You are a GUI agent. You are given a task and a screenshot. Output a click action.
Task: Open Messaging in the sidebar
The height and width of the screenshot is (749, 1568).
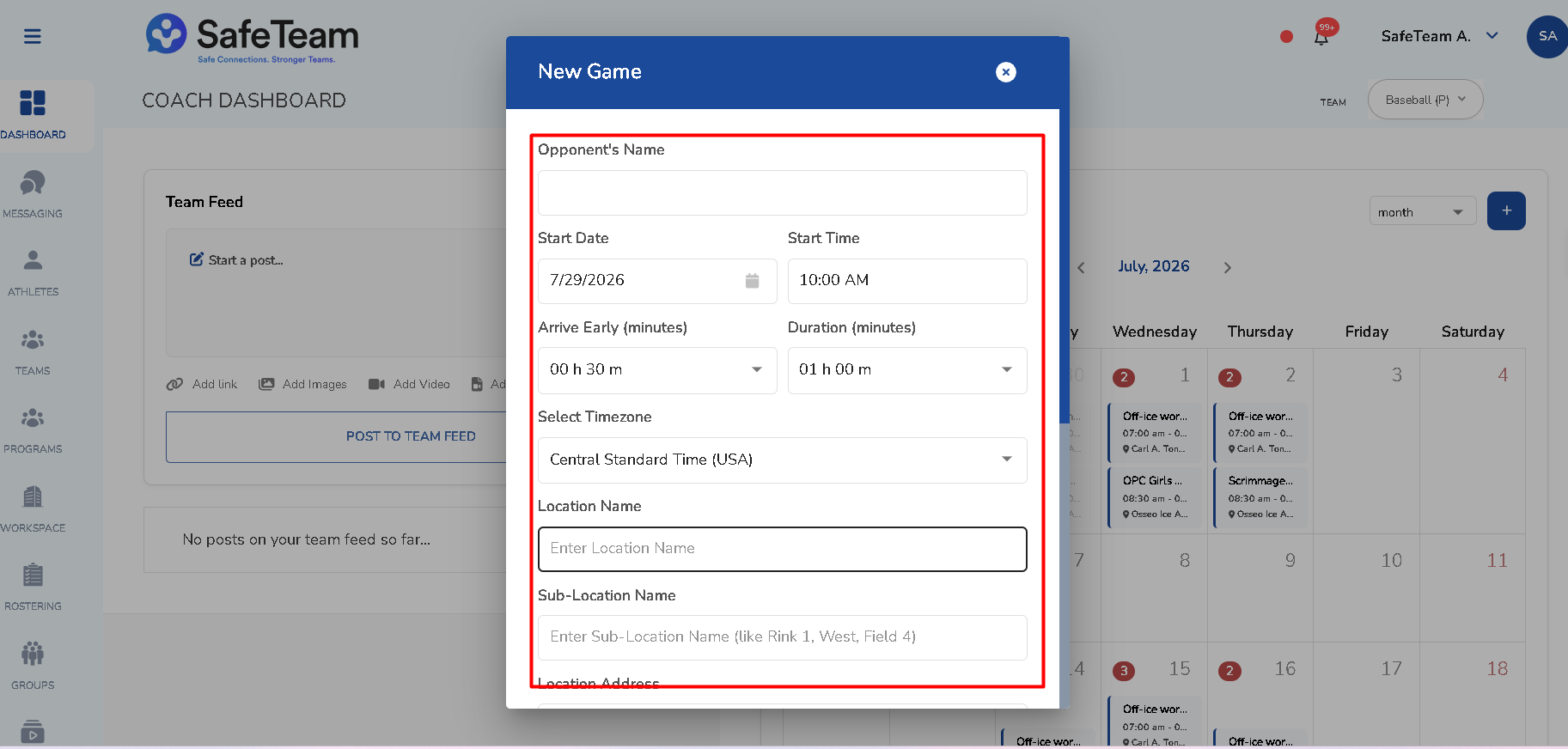tap(33, 194)
